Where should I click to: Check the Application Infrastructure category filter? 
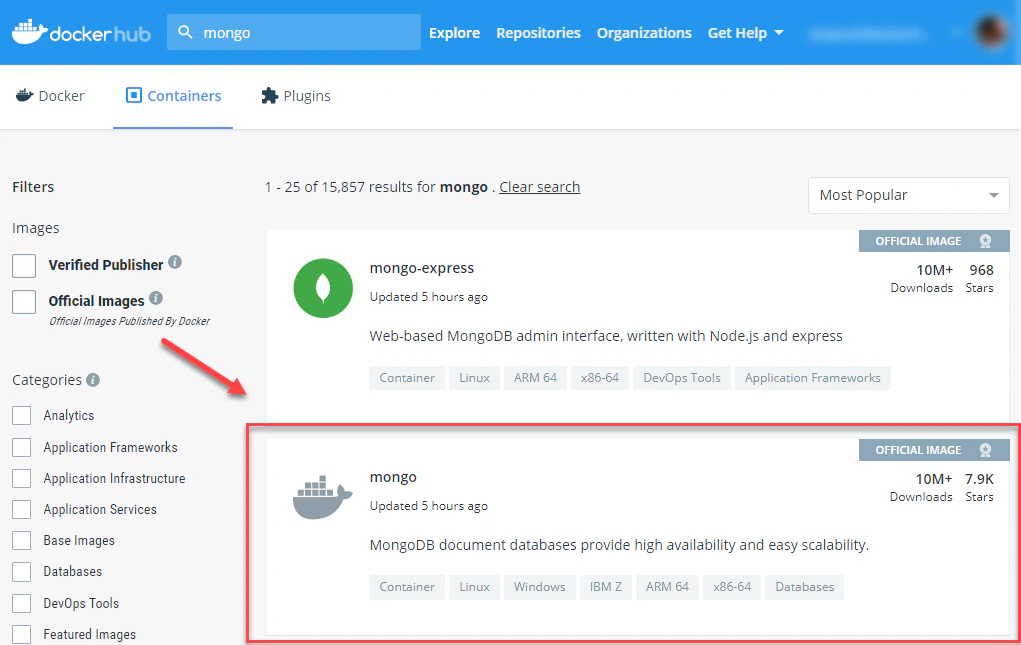coord(21,478)
